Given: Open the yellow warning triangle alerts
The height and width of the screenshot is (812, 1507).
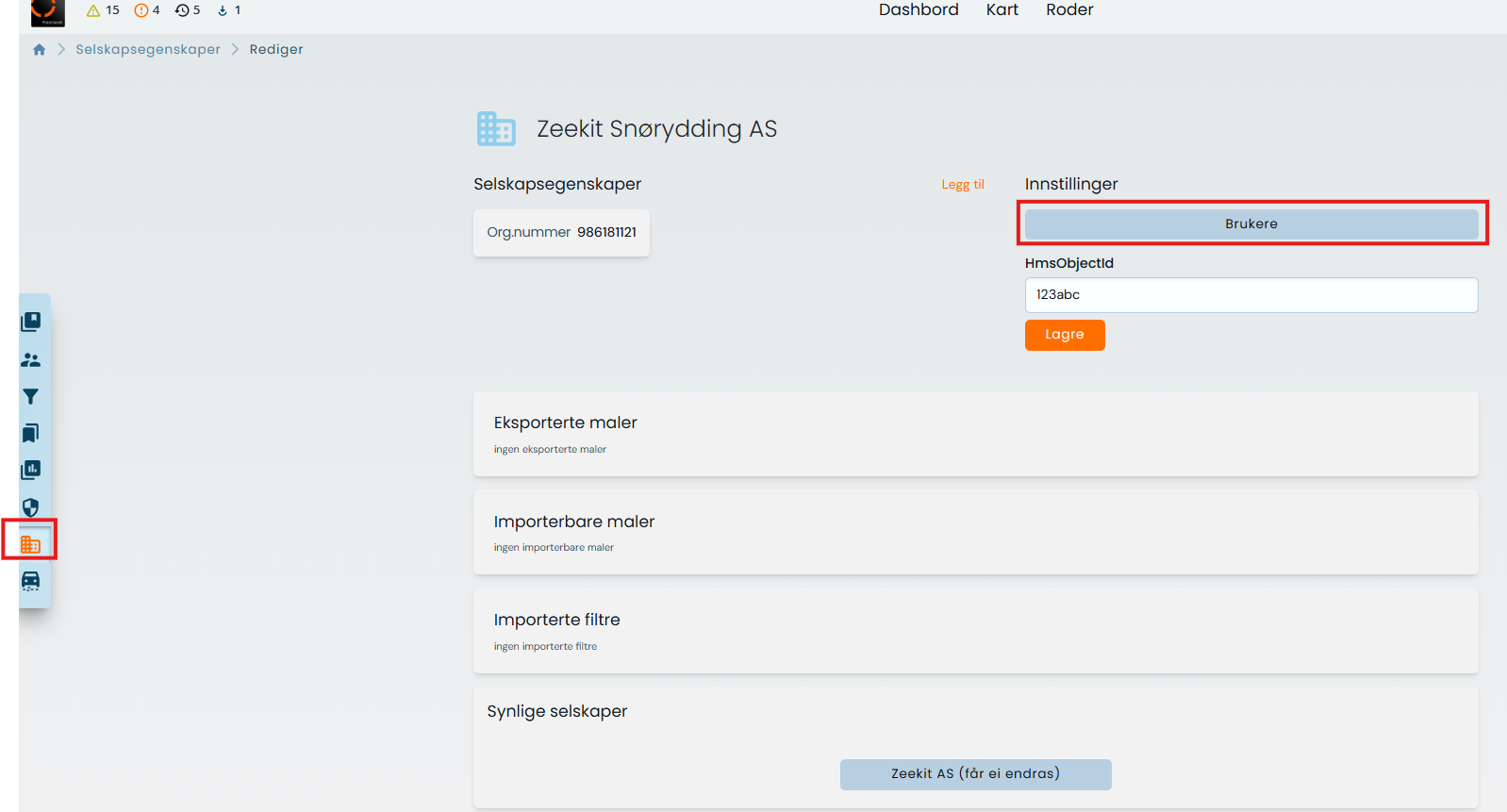Looking at the screenshot, I should (93, 10).
